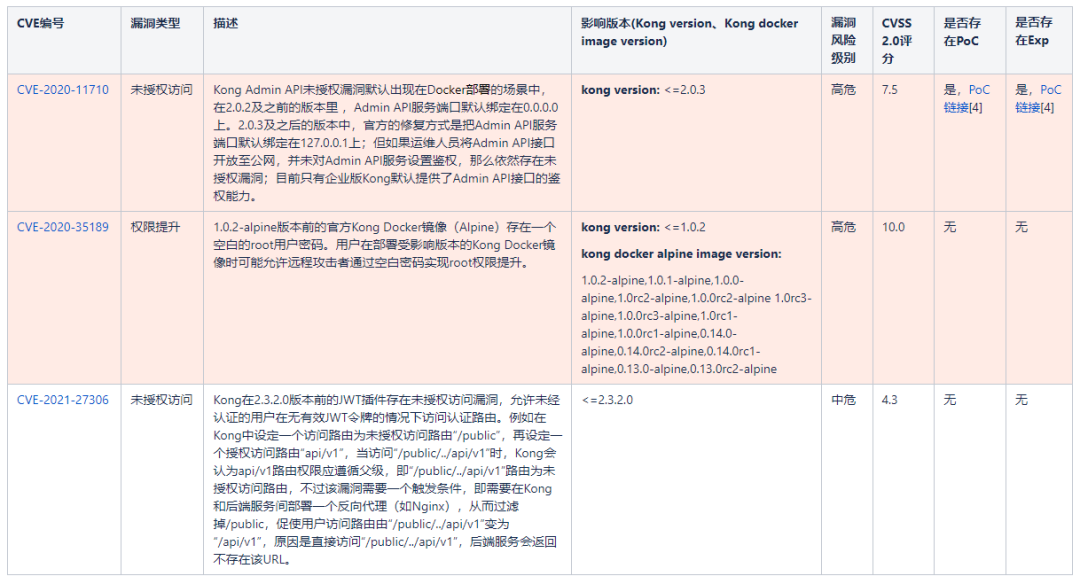Click the alpine image version list
The width and height of the screenshot is (1080, 584).
click(696, 324)
